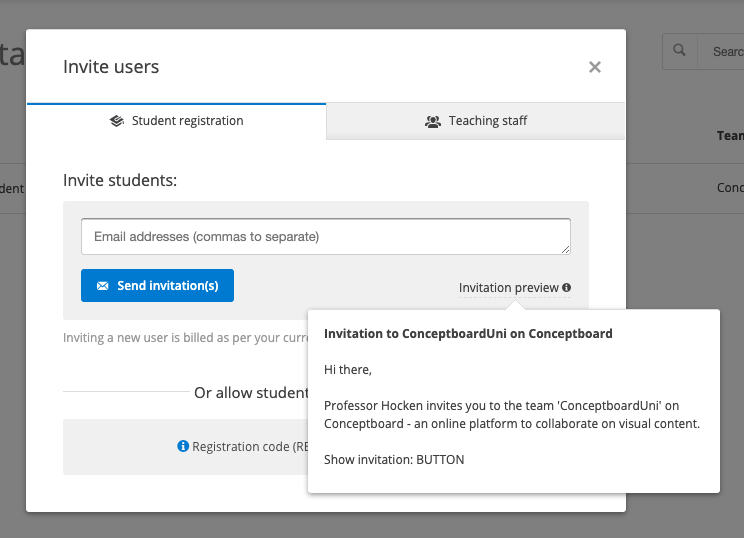Click the envelope icon in Send invitation(s)
This screenshot has height=538, width=744.
[102, 286]
